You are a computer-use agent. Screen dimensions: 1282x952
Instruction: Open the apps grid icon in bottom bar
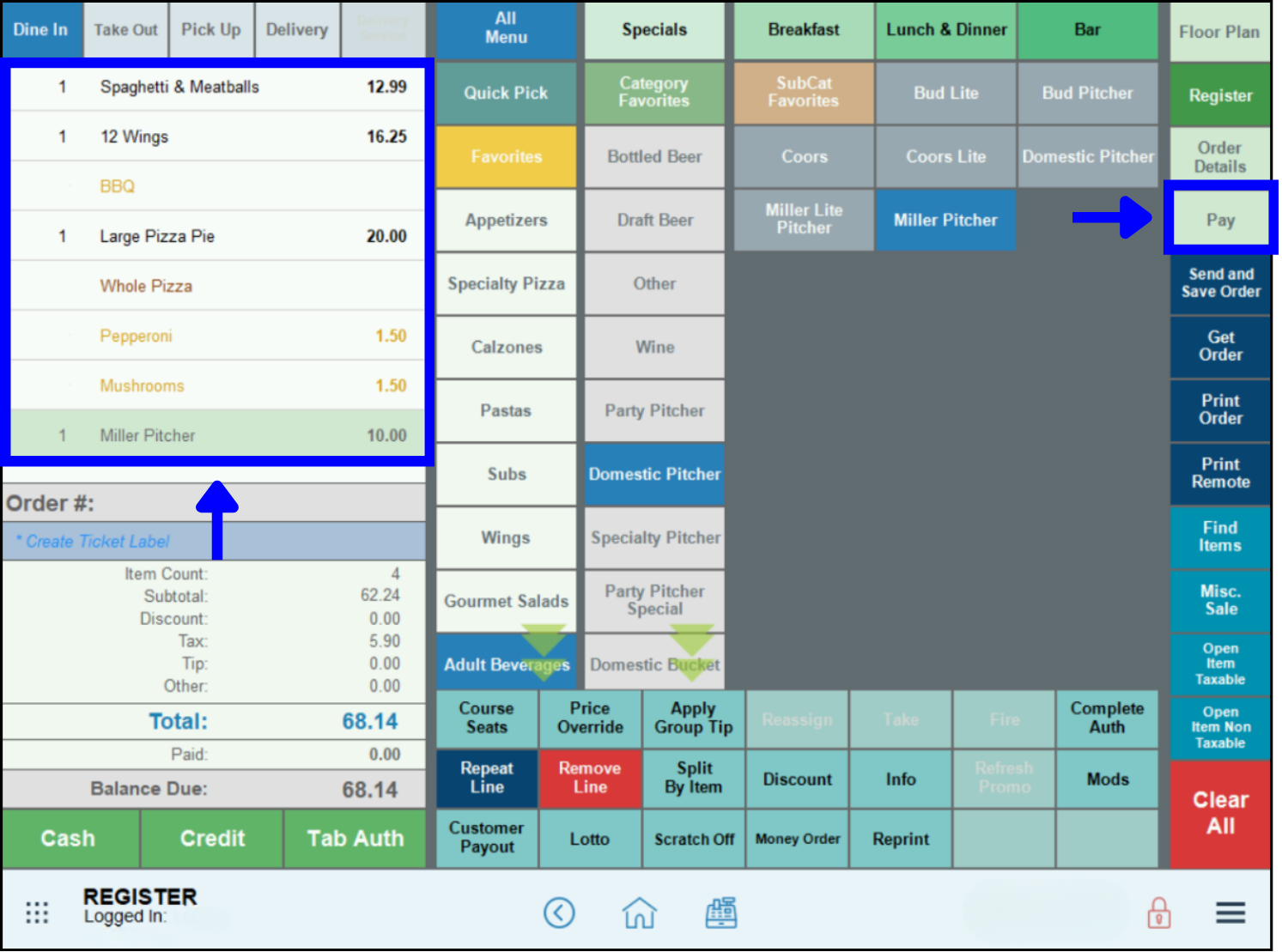pos(37,913)
